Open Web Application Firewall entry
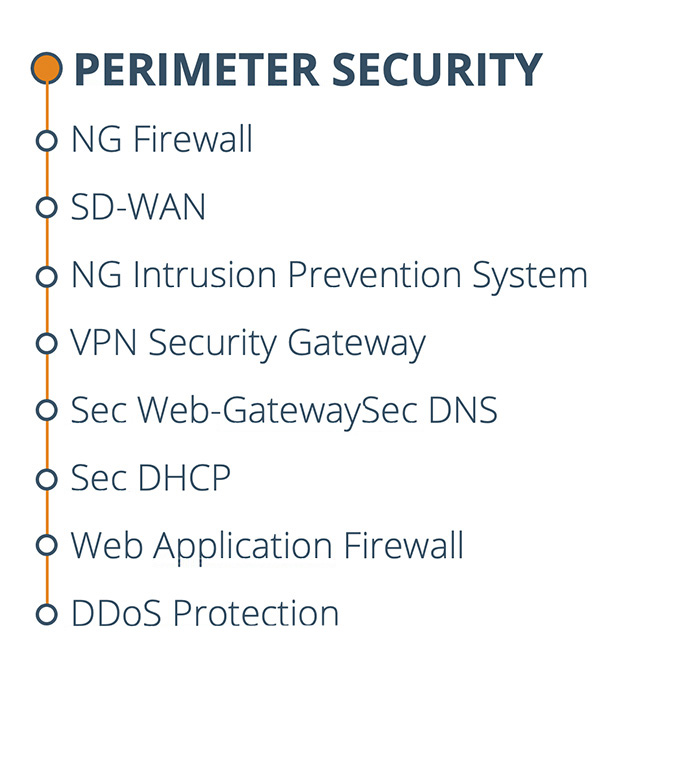This screenshot has width=700, height=778. pyautogui.click(x=267, y=546)
